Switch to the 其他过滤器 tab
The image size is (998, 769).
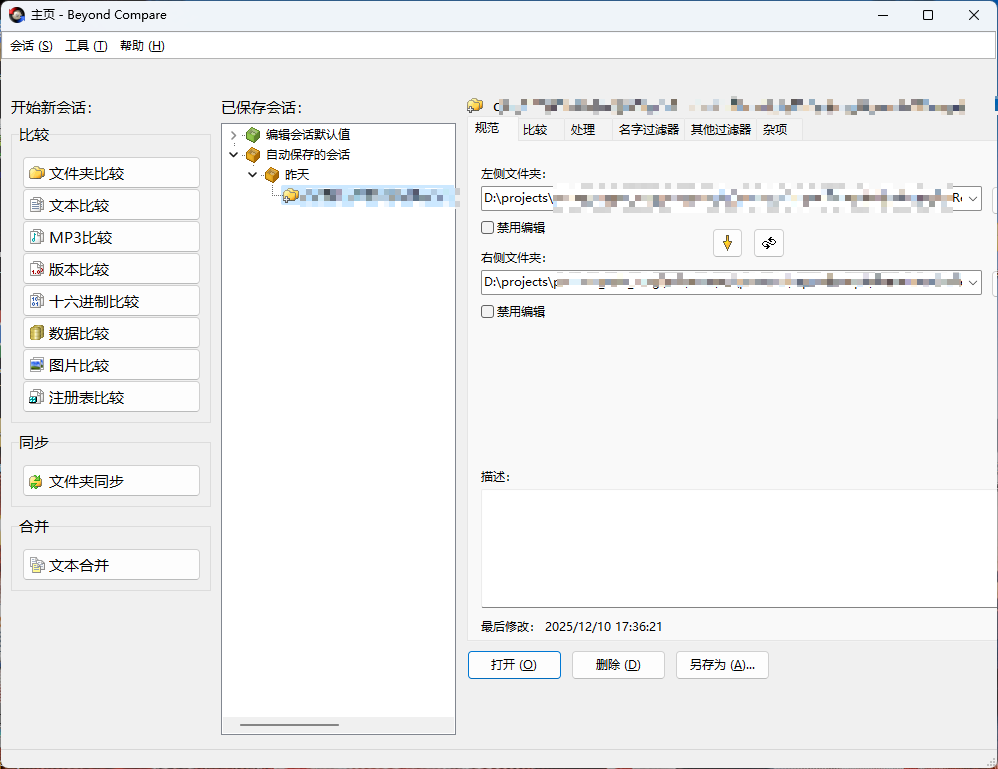pyautogui.click(x=721, y=130)
